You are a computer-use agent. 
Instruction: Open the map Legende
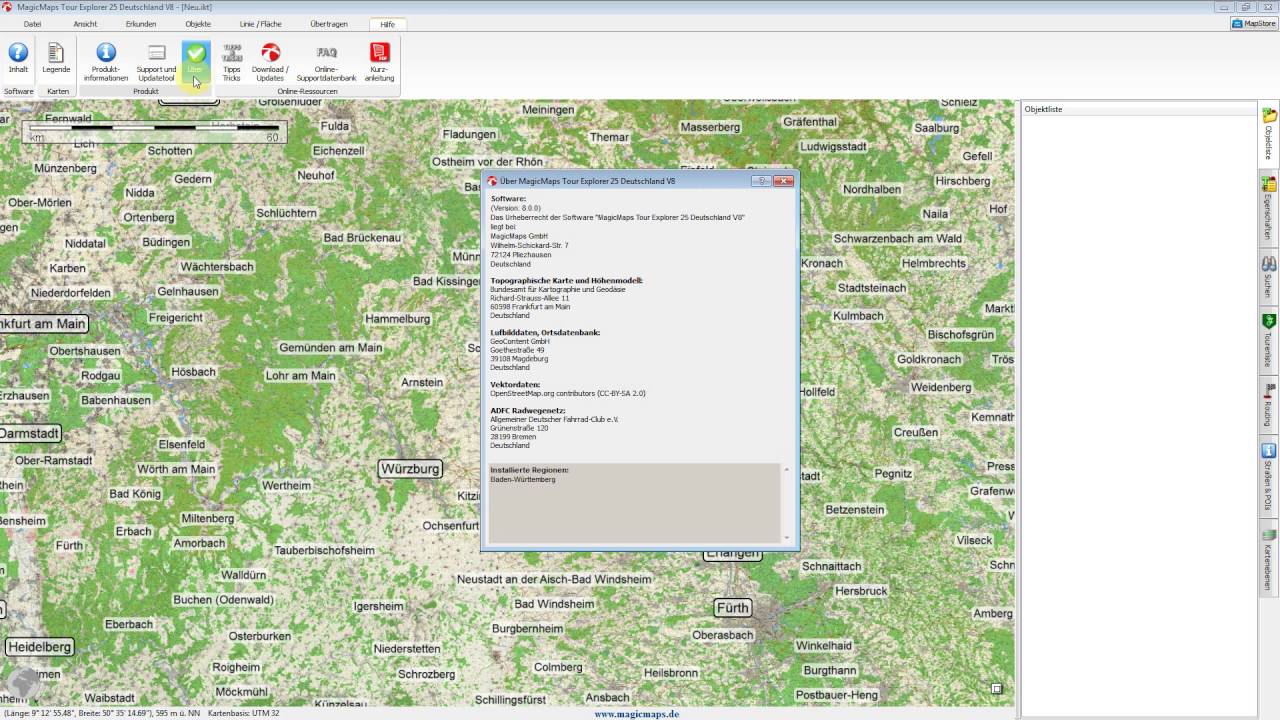click(x=56, y=60)
